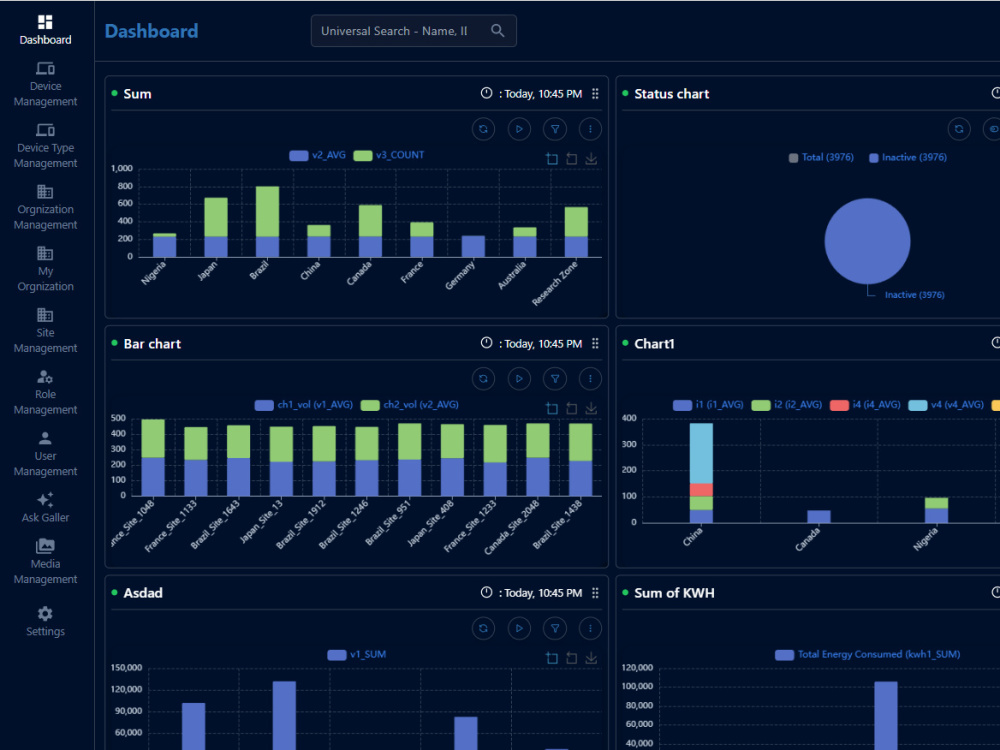1000x750 pixels.
Task: Click the blue Inactive pie slice
Action: coord(867,241)
